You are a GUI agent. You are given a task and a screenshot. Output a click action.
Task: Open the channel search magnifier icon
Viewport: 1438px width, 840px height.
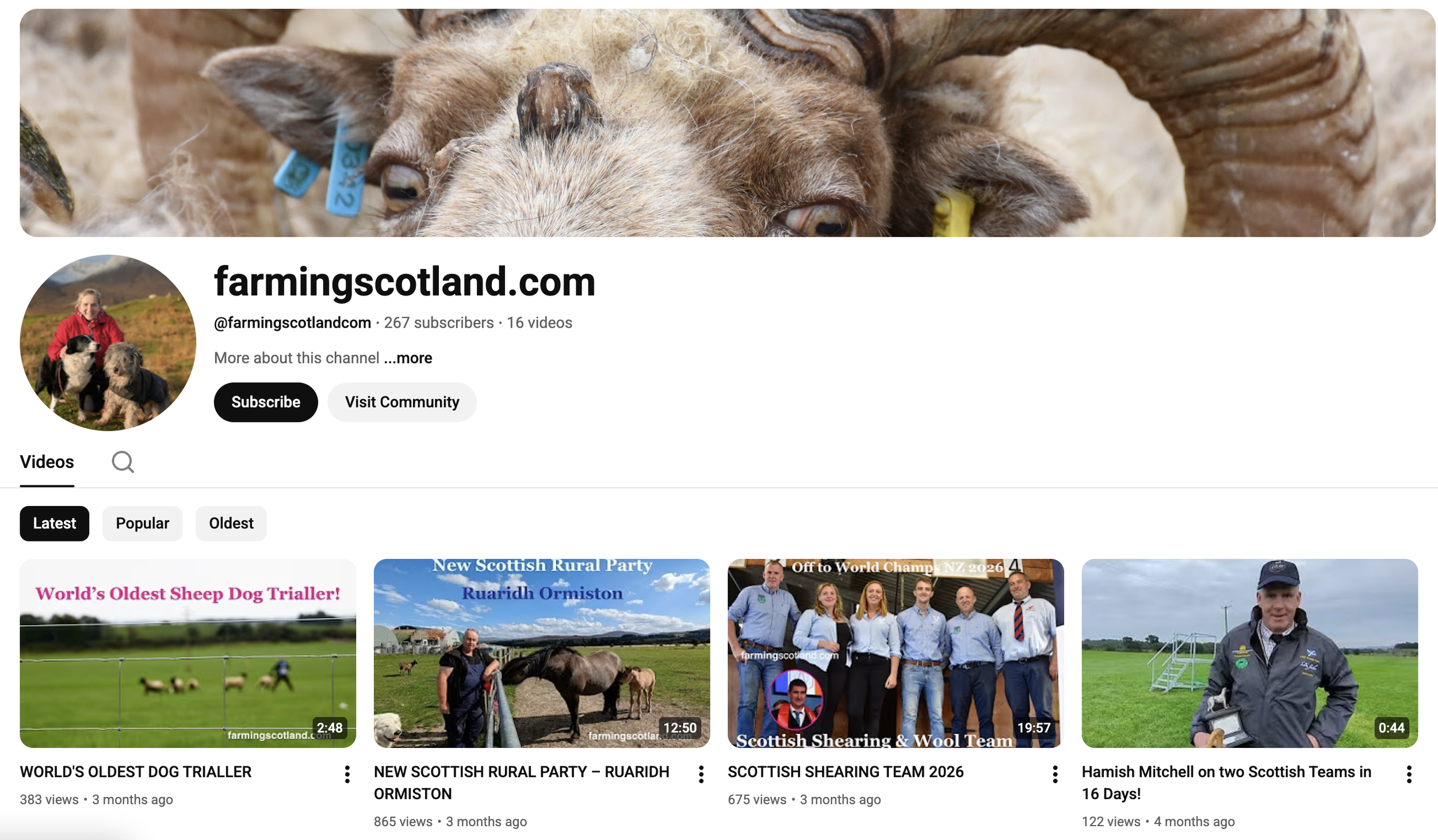pos(123,462)
